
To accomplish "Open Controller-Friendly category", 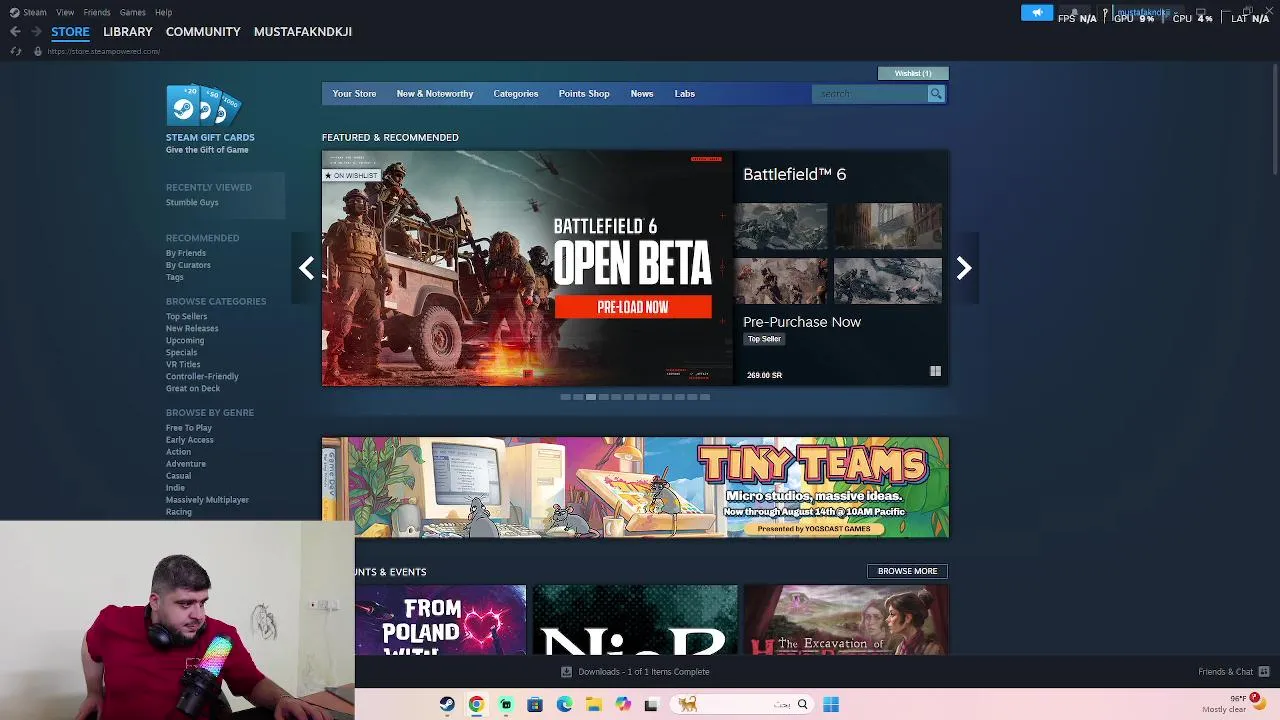I will (202, 377).
